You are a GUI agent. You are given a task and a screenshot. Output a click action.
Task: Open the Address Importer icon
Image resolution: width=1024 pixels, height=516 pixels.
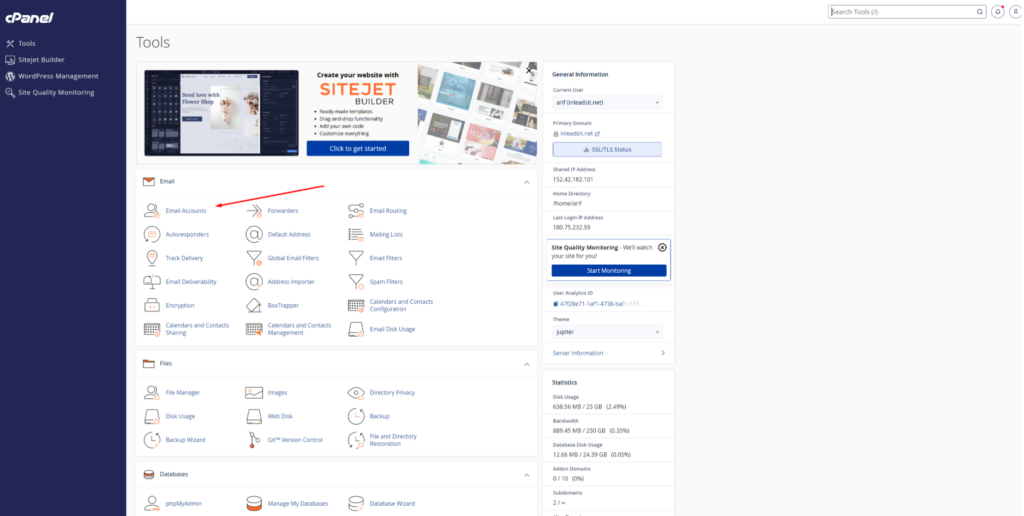point(253,282)
